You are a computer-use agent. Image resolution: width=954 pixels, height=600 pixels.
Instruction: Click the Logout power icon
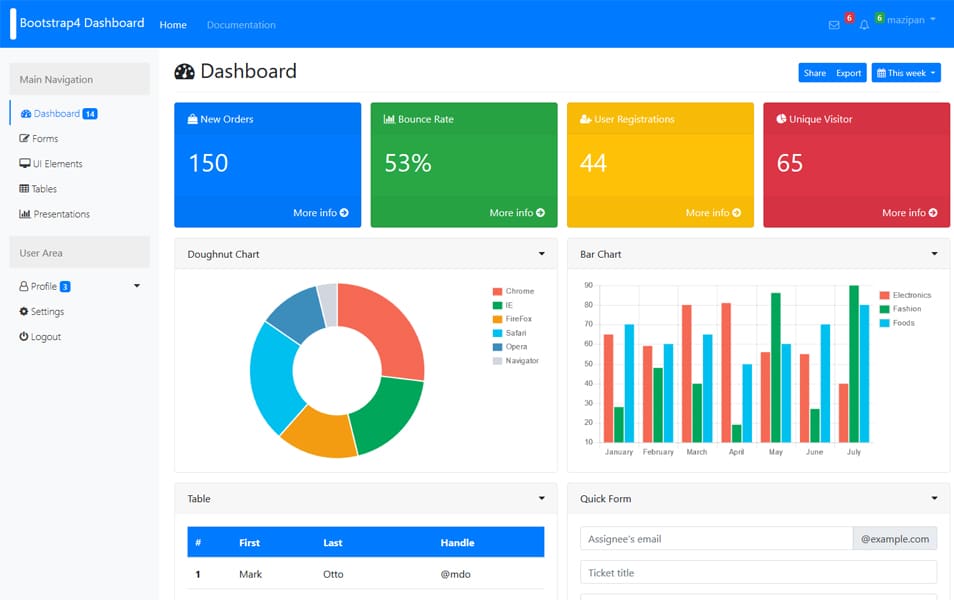(x=23, y=336)
